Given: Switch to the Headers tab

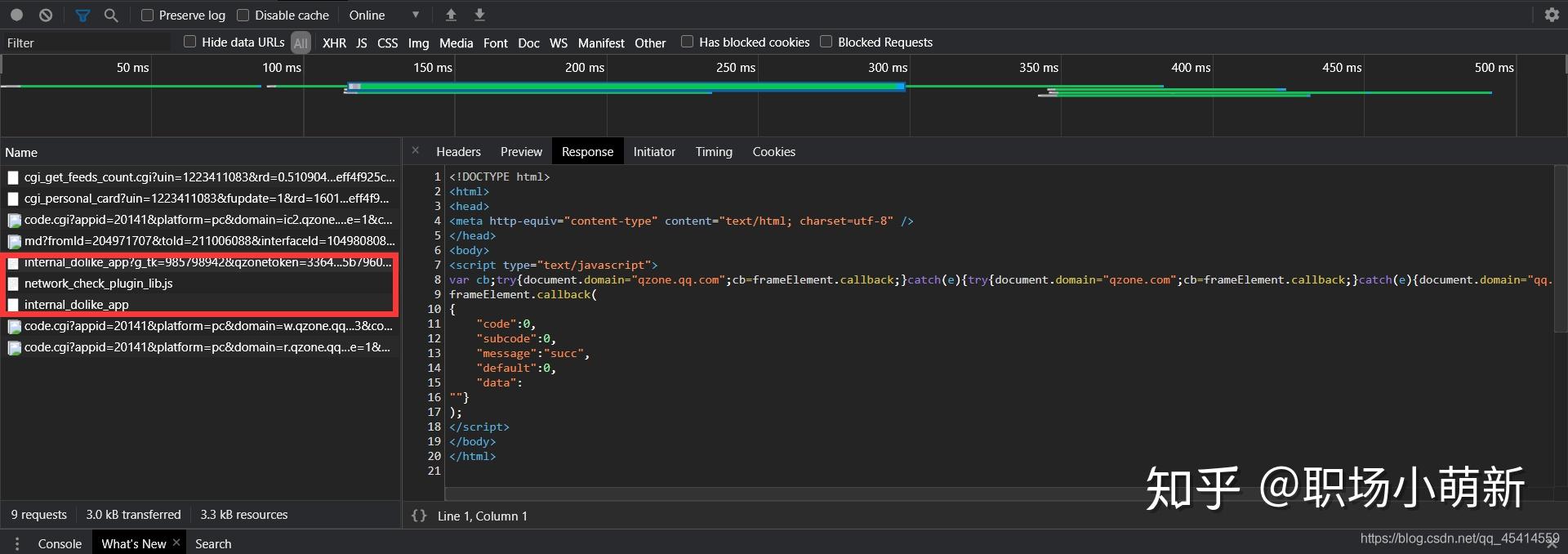Looking at the screenshot, I should coord(458,151).
